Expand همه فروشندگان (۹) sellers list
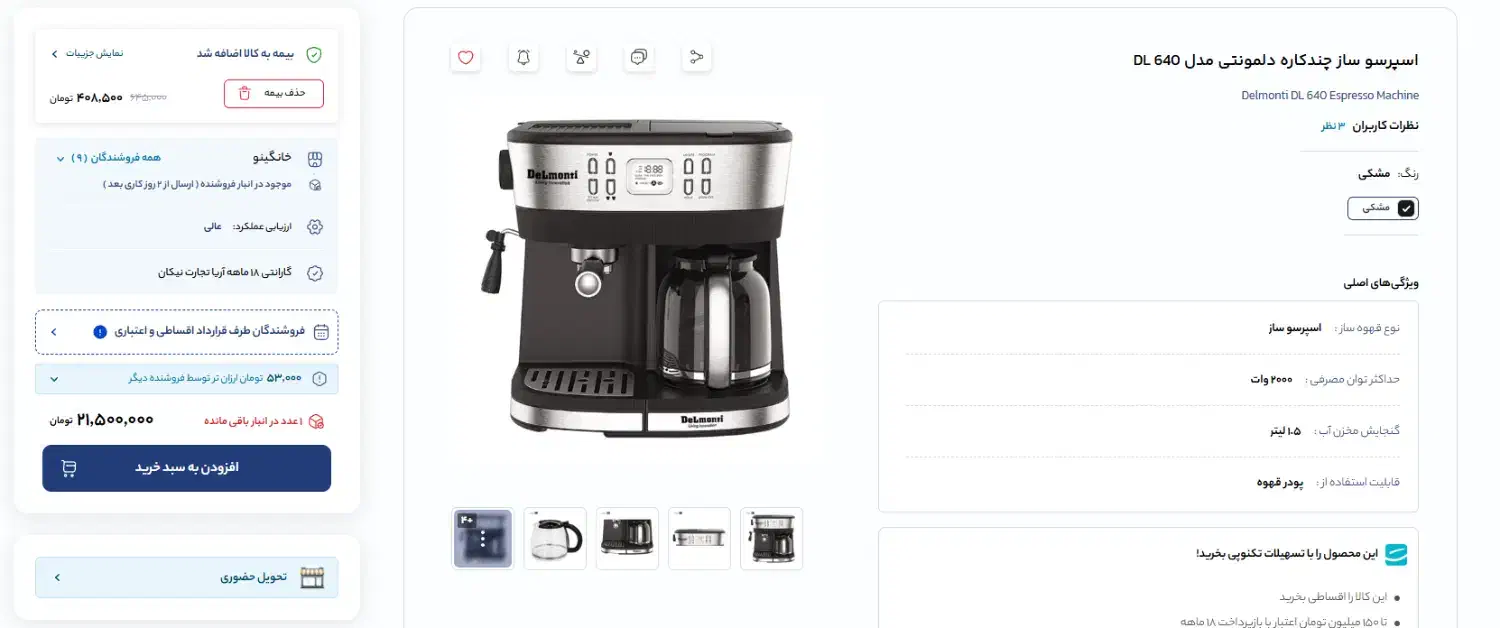The image size is (1500, 628). coord(110,158)
